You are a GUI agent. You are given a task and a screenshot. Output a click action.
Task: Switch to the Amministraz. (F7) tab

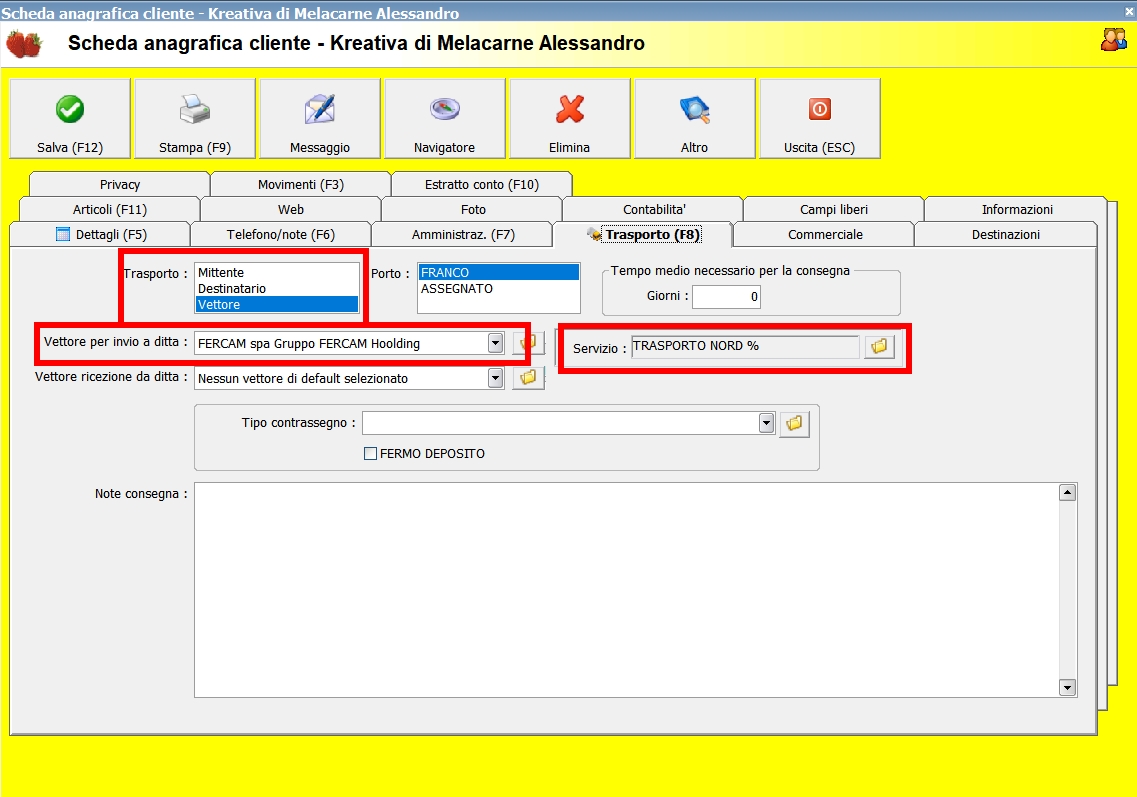(x=463, y=234)
